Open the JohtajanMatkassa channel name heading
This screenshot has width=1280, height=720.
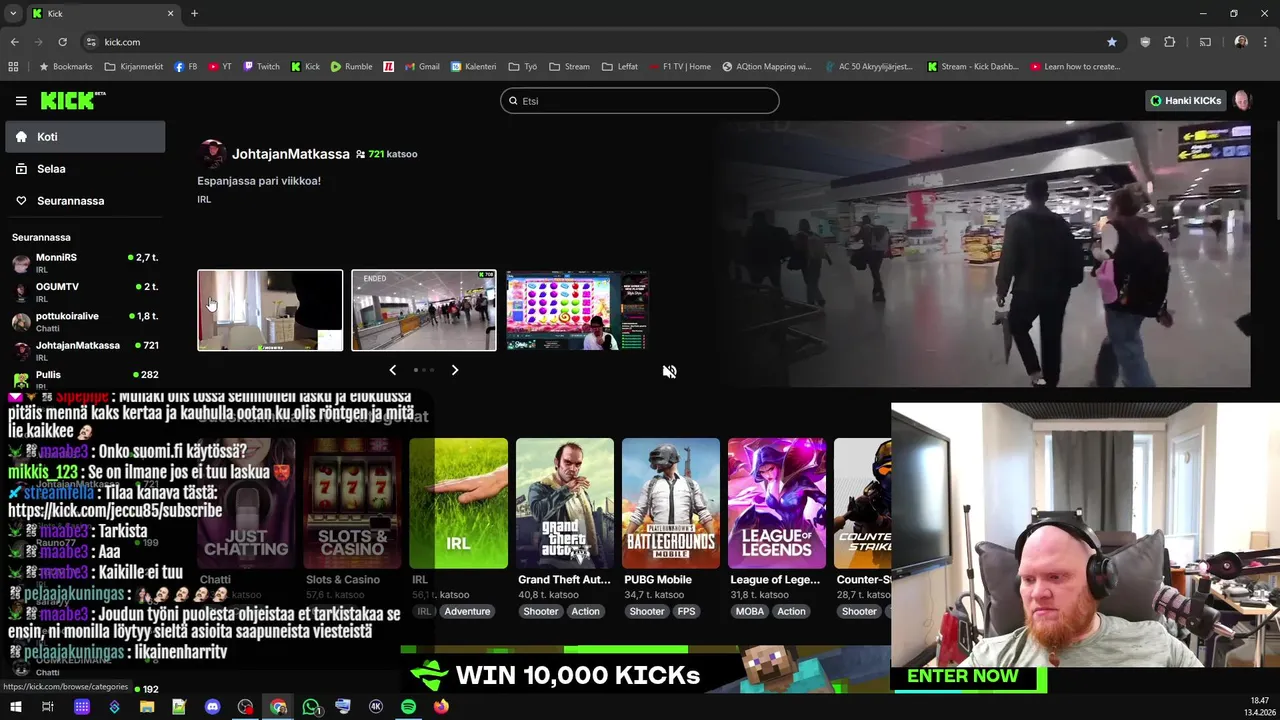(x=291, y=154)
